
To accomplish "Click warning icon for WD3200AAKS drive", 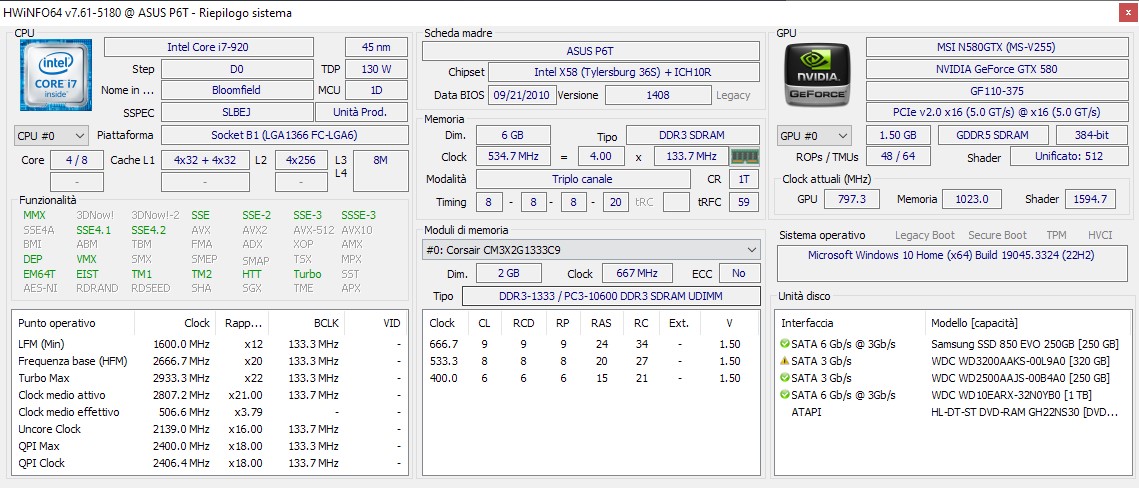I will (x=785, y=361).
